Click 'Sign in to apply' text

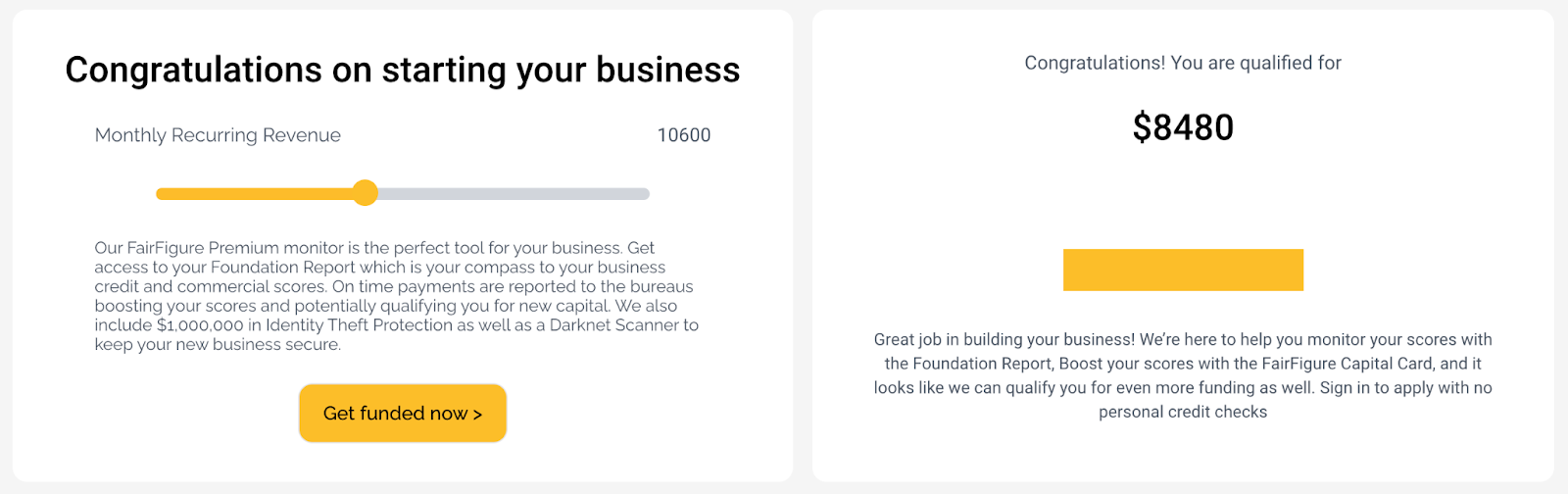click(1381, 388)
